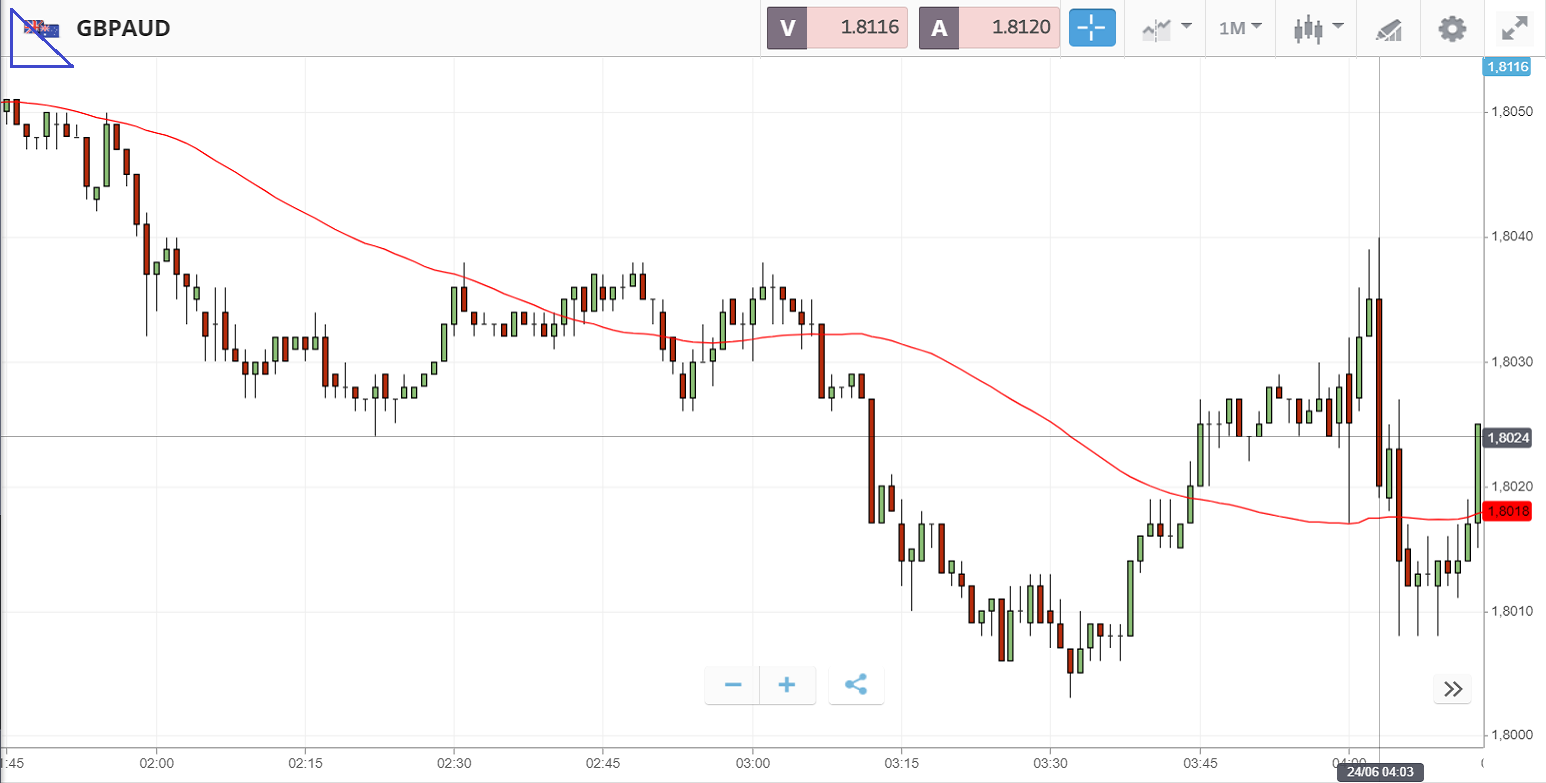Click the GBPAUD instrument name
The height and width of the screenshot is (783, 1546).
pyautogui.click(x=124, y=28)
